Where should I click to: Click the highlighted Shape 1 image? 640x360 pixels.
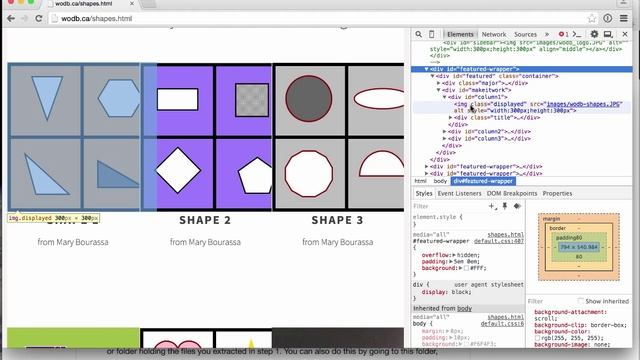tap(74, 137)
